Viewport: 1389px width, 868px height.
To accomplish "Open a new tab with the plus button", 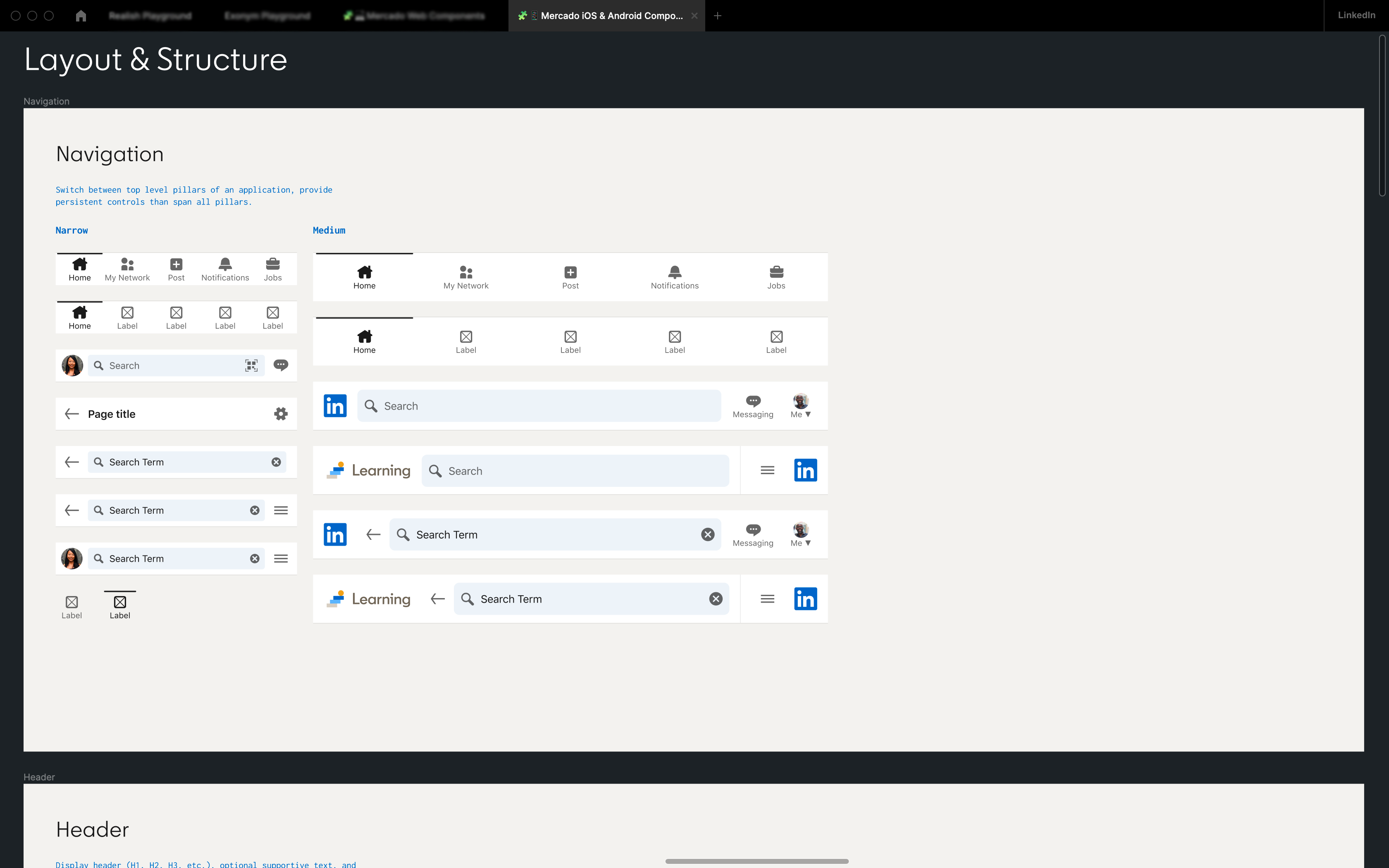I will (718, 16).
